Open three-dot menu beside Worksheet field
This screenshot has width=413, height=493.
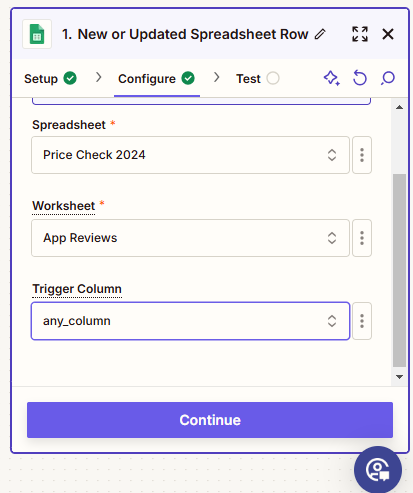pyautogui.click(x=362, y=238)
